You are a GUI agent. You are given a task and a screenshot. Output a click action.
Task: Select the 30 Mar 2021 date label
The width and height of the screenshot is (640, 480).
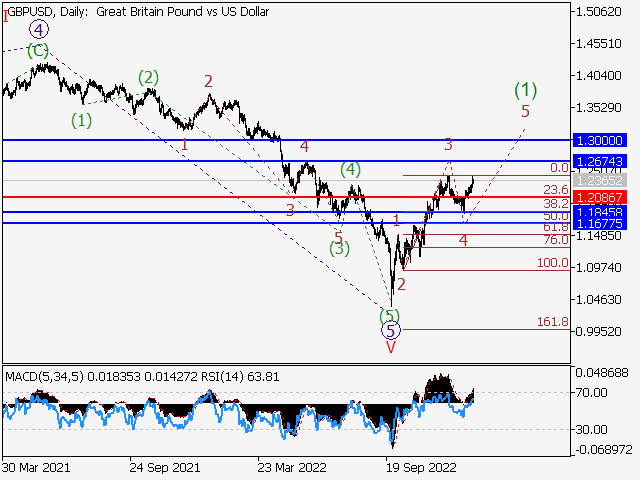(x=36, y=468)
